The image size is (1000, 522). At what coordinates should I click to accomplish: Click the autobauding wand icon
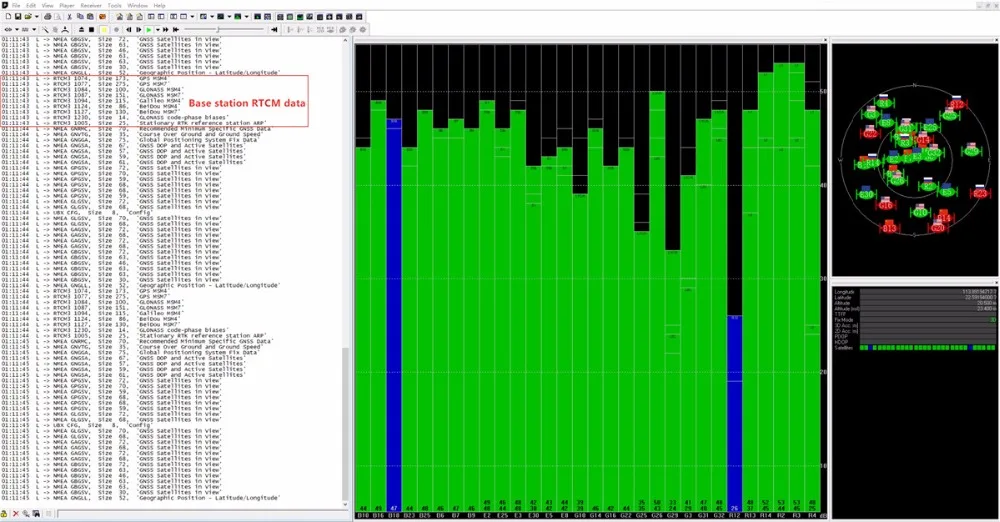tap(45, 29)
